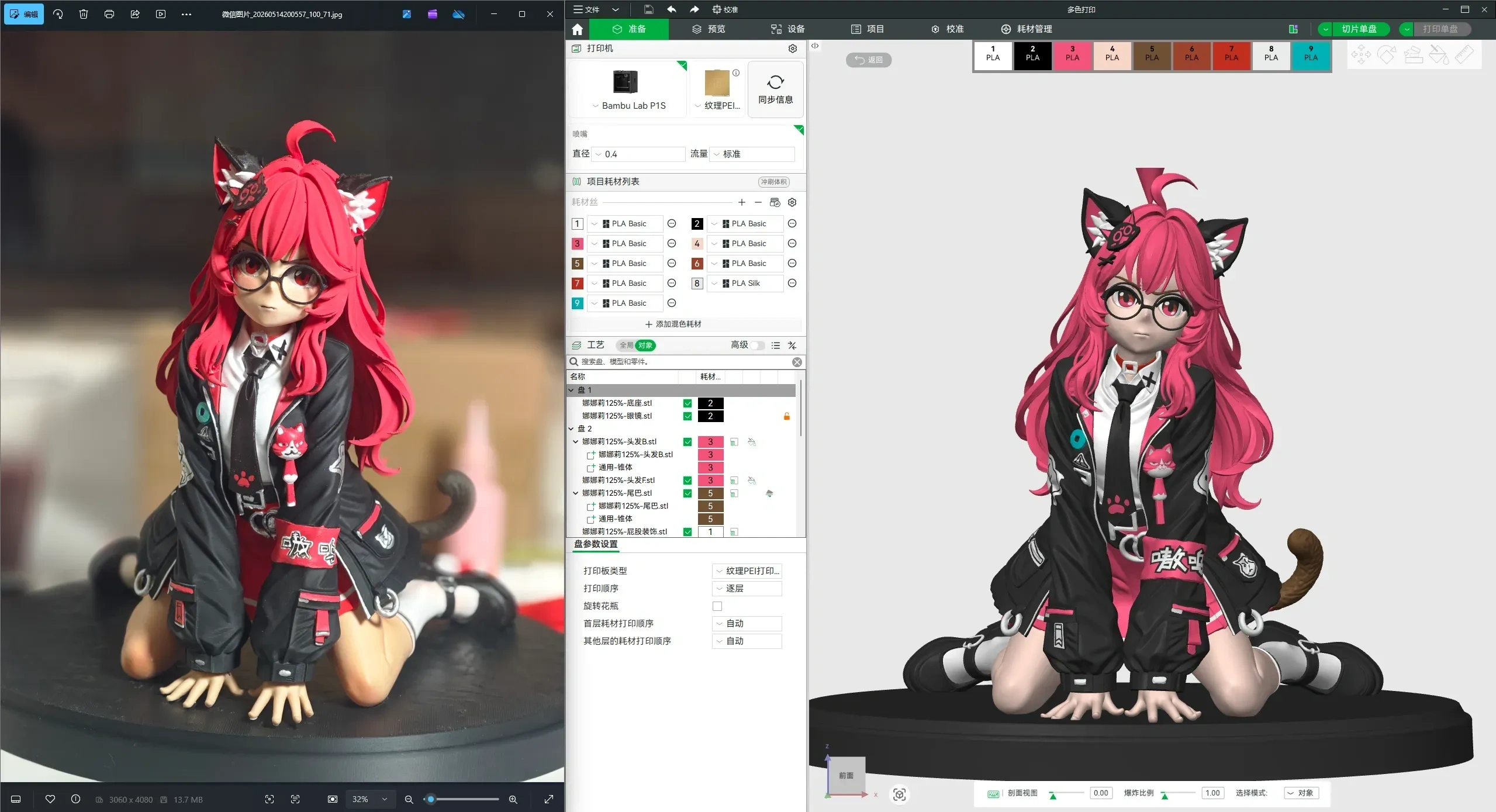Open the process settings list icon

[776, 345]
